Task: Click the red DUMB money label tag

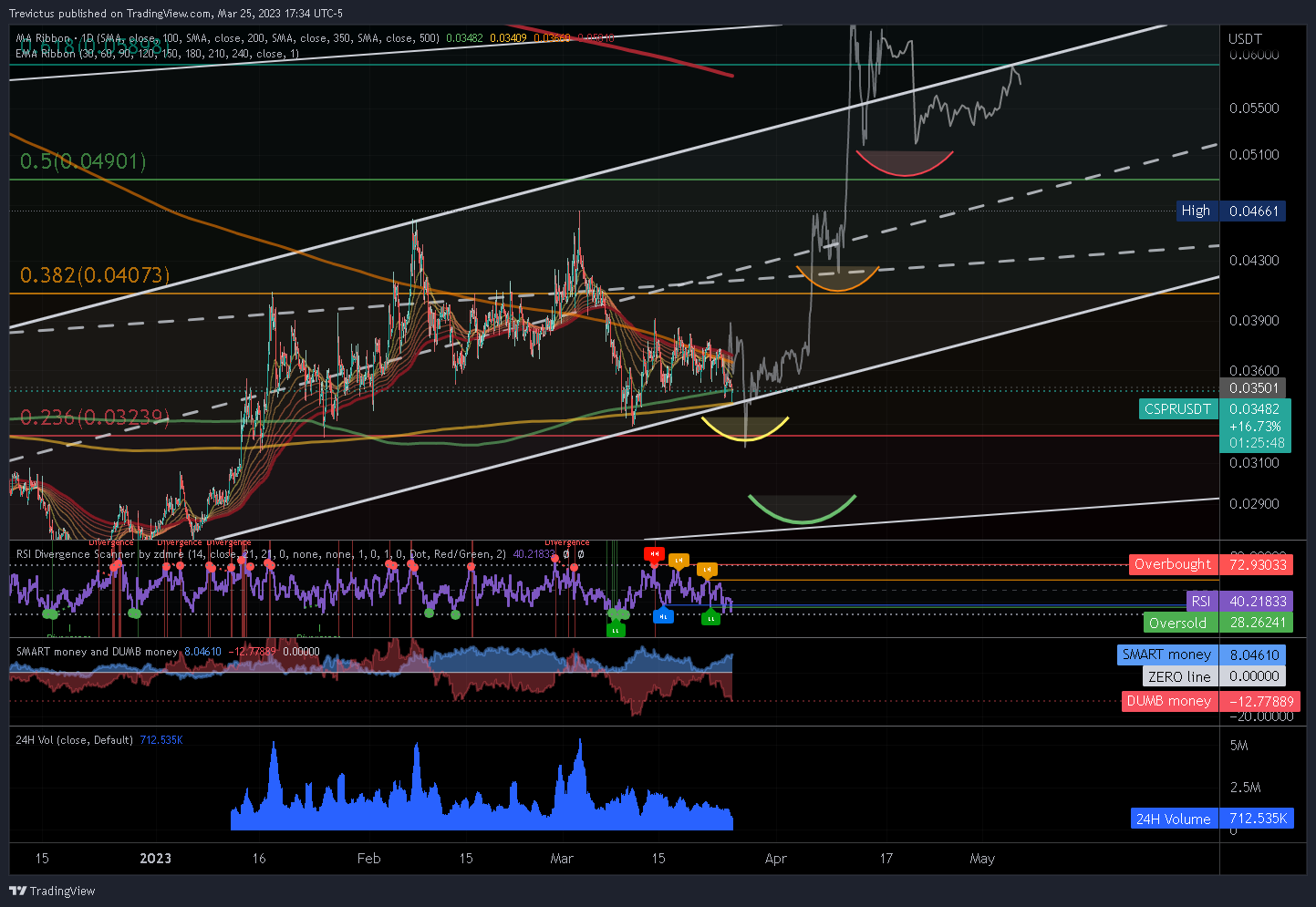Action: click(x=1169, y=701)
